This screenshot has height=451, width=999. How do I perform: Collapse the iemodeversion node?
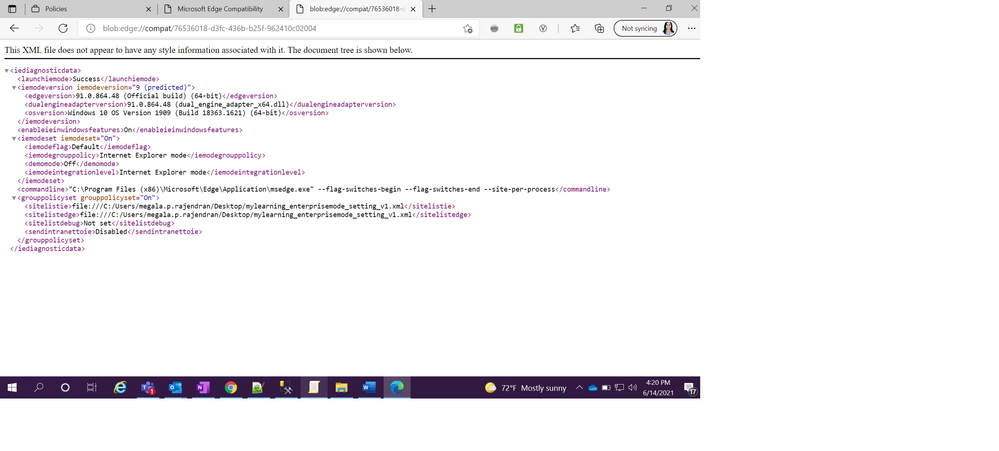pyautogui.click(x=14, y=87)
